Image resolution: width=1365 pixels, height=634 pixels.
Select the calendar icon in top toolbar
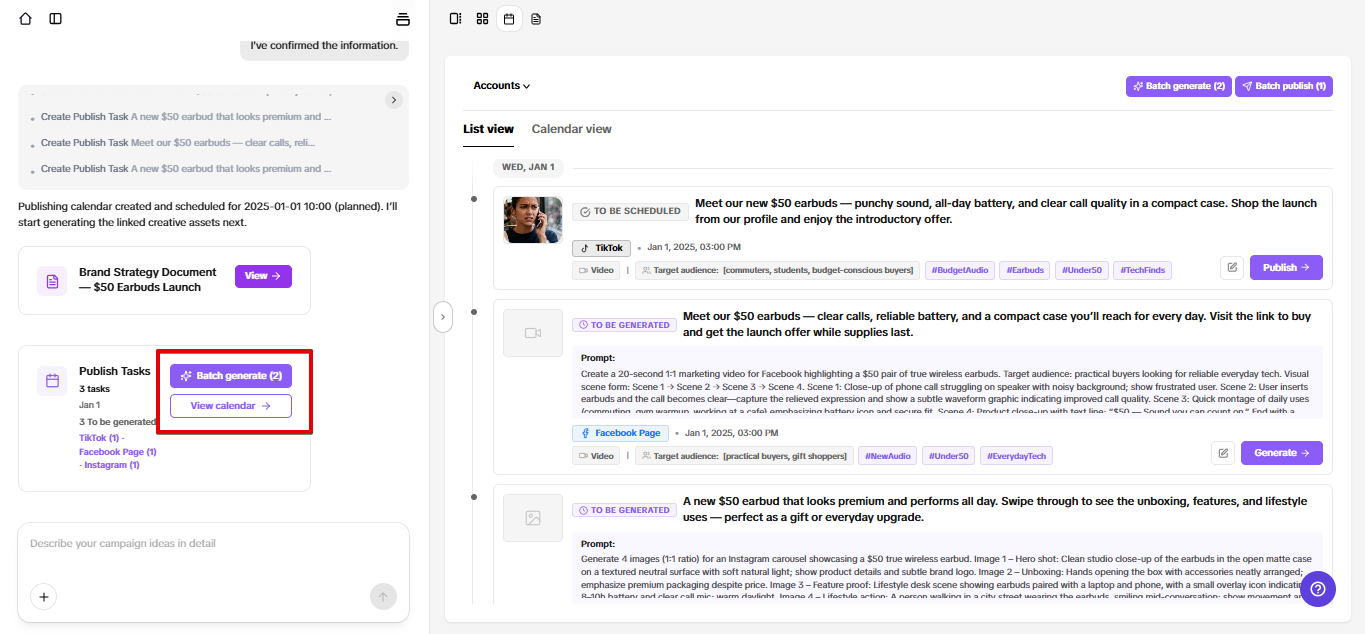tap(509, 19)
